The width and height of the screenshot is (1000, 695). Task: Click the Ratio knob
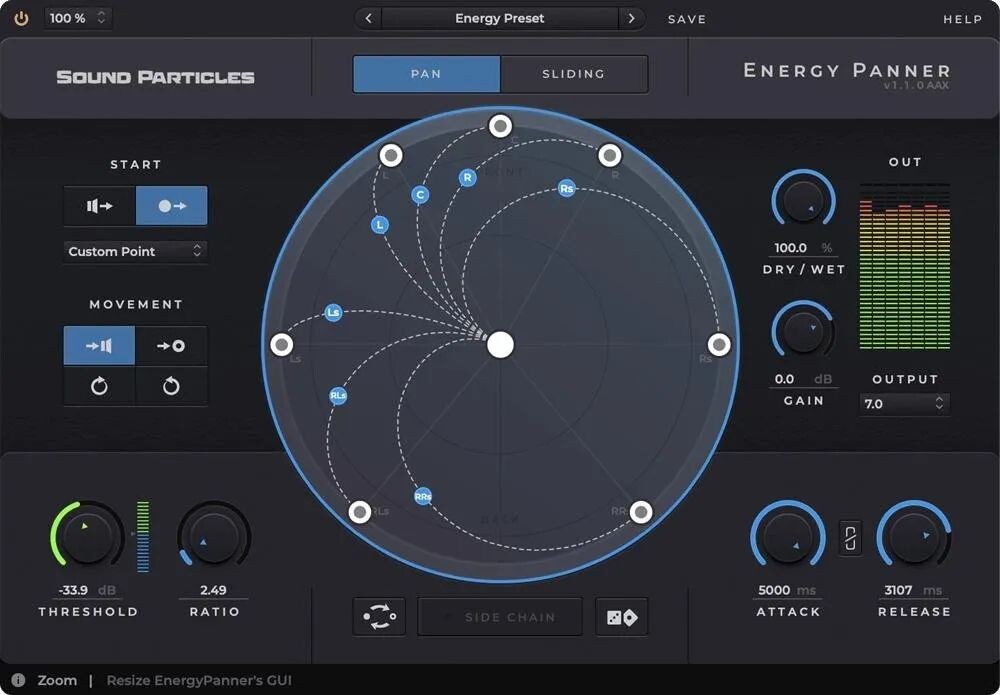214,536
